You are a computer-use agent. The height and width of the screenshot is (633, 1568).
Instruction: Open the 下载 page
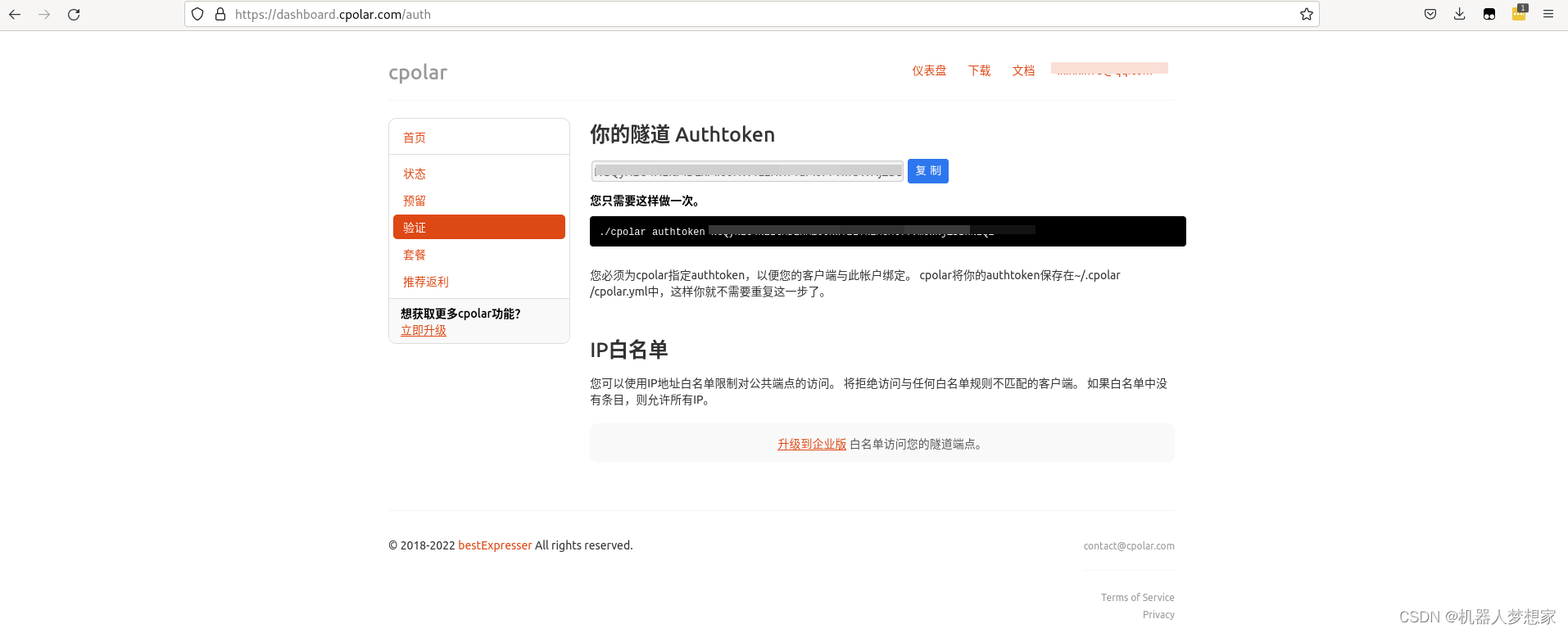pos(979,70)
